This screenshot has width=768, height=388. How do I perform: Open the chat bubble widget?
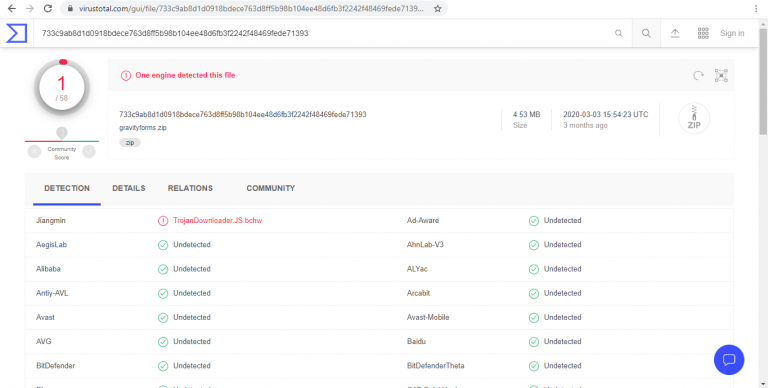(x=729, y=360)
